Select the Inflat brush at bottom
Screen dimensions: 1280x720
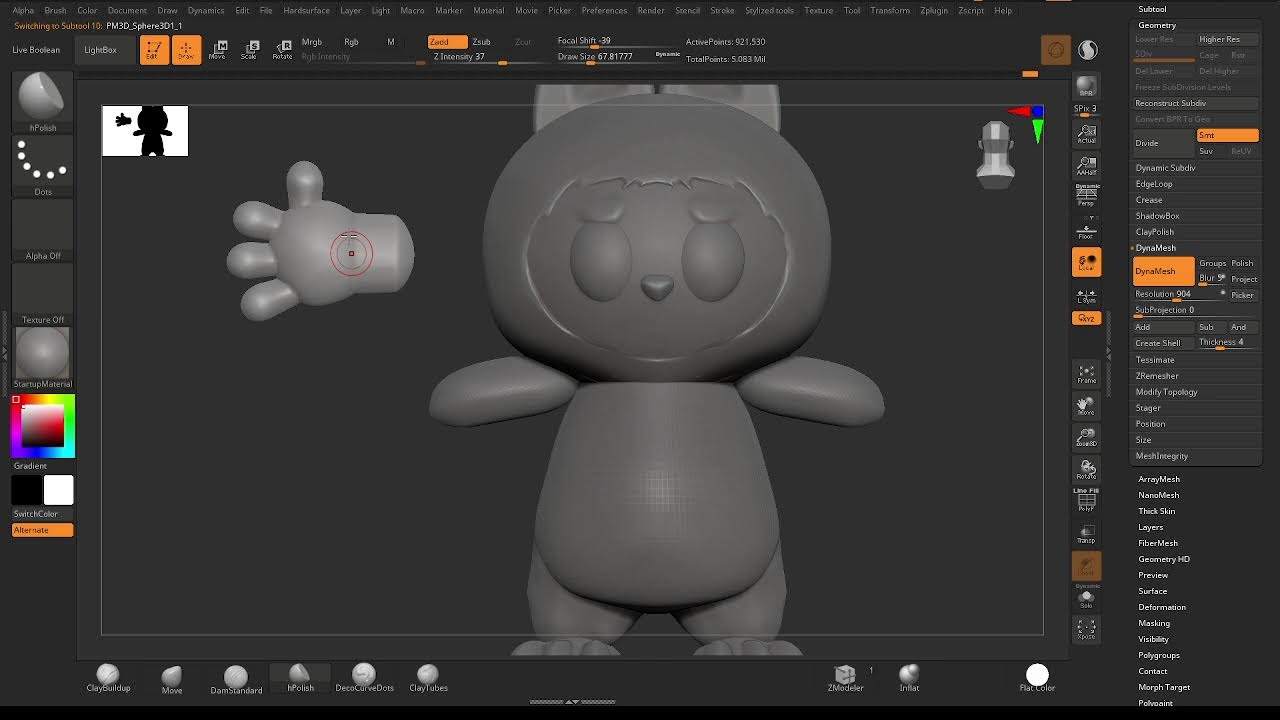909,678
